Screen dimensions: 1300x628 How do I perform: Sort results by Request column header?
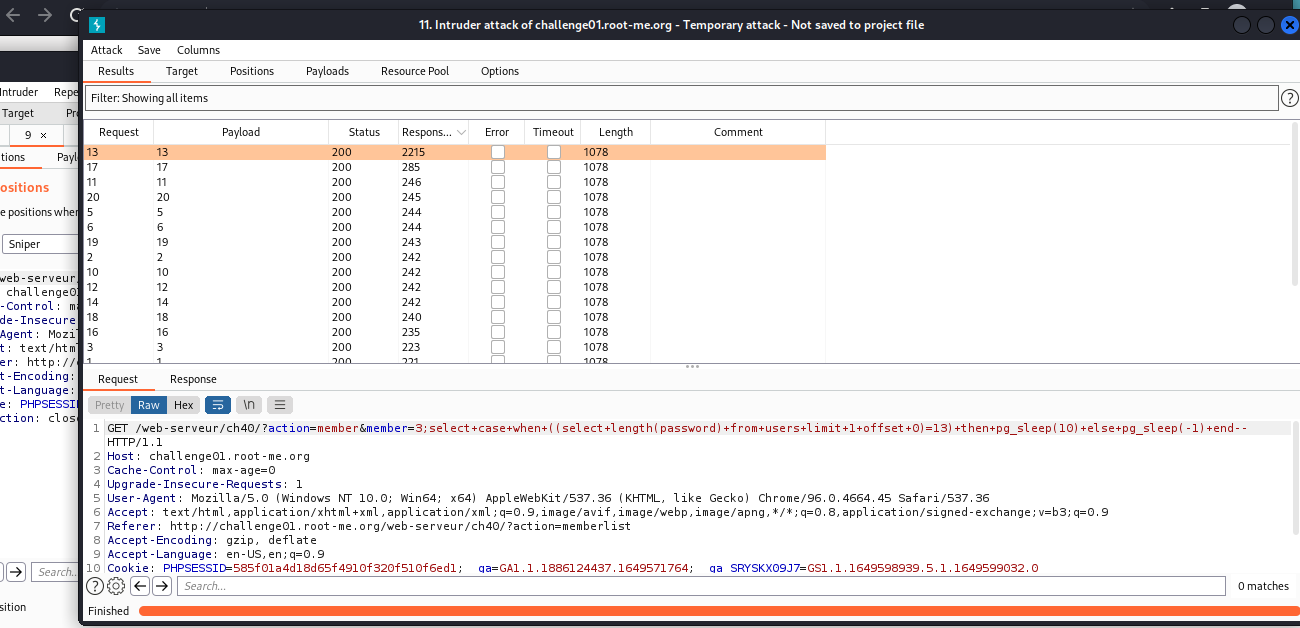point(118,132)
